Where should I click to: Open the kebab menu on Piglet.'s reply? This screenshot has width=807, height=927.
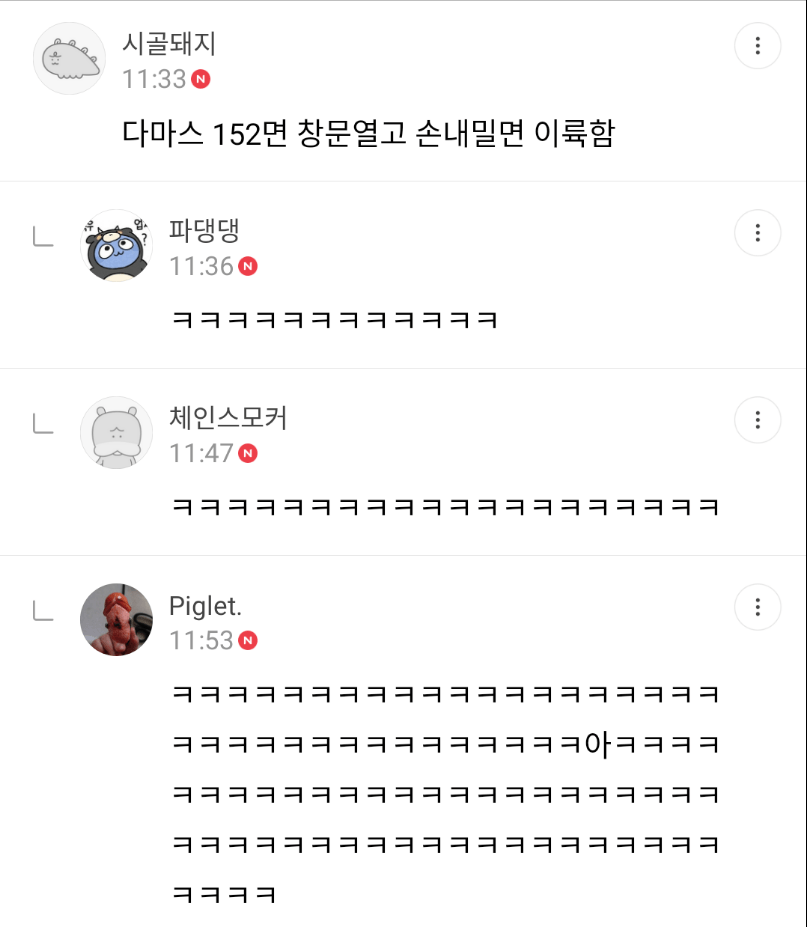[757, 607]
